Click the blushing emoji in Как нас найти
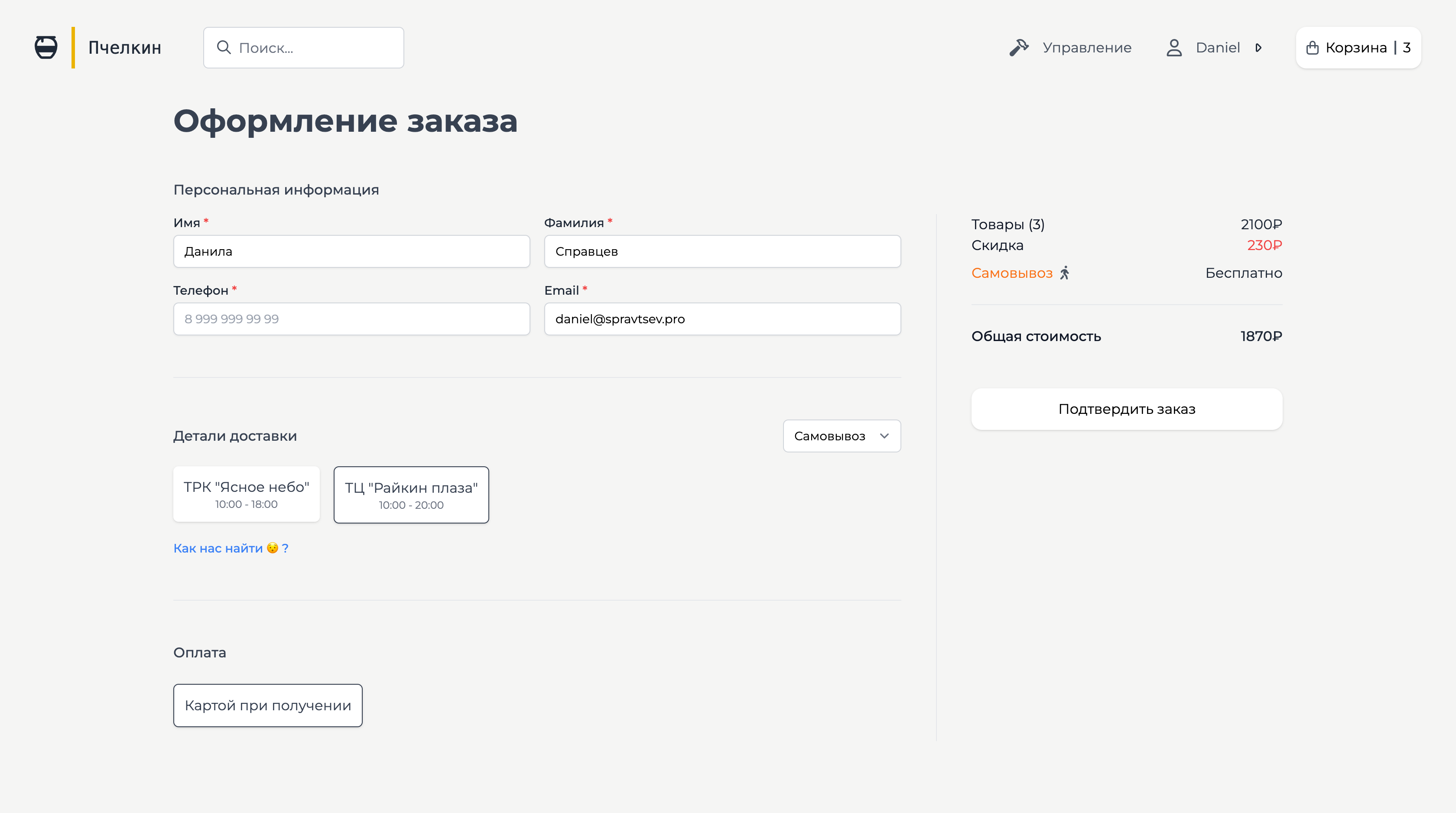Screen dimensions: 1456x813 point(272,547)
